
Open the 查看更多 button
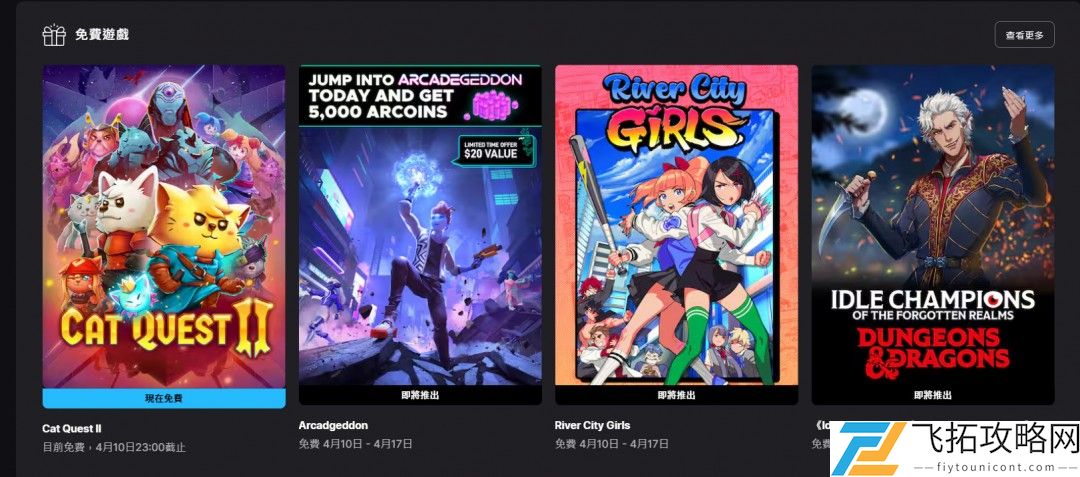[x=1024, y=34]
